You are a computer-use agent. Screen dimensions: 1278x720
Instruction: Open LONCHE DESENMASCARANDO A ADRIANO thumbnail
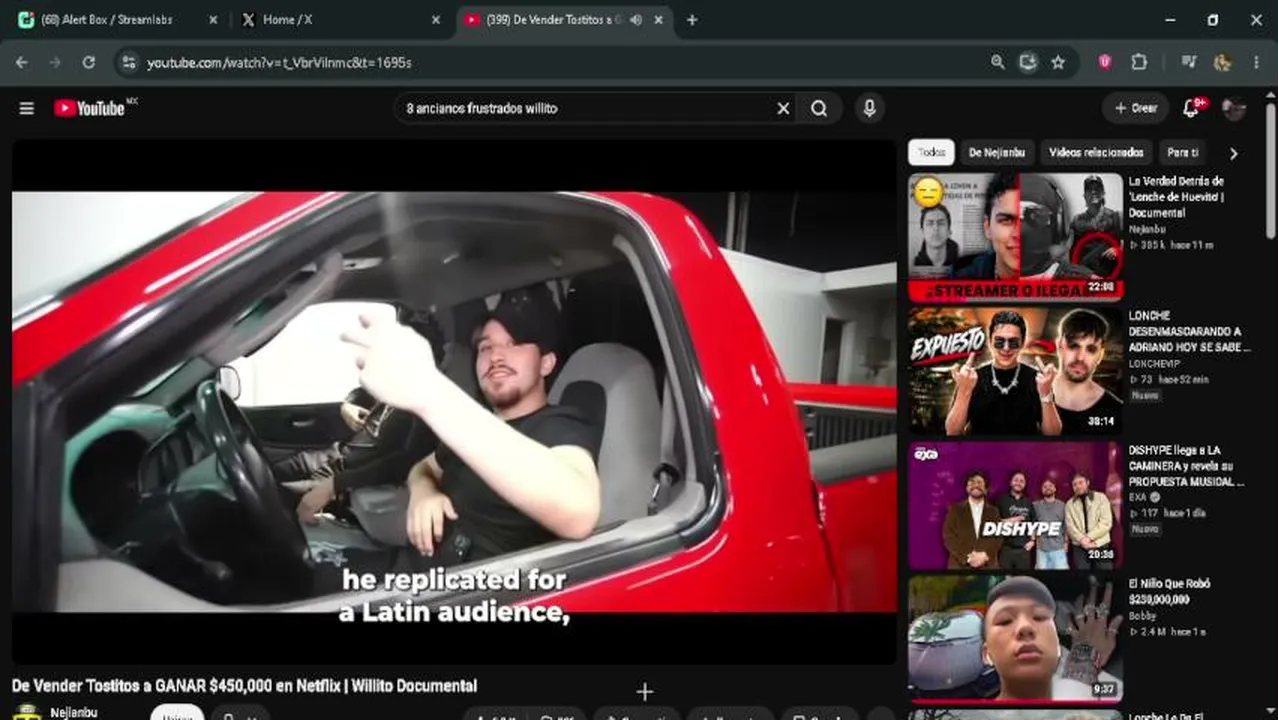click(x=1015, y=371)
